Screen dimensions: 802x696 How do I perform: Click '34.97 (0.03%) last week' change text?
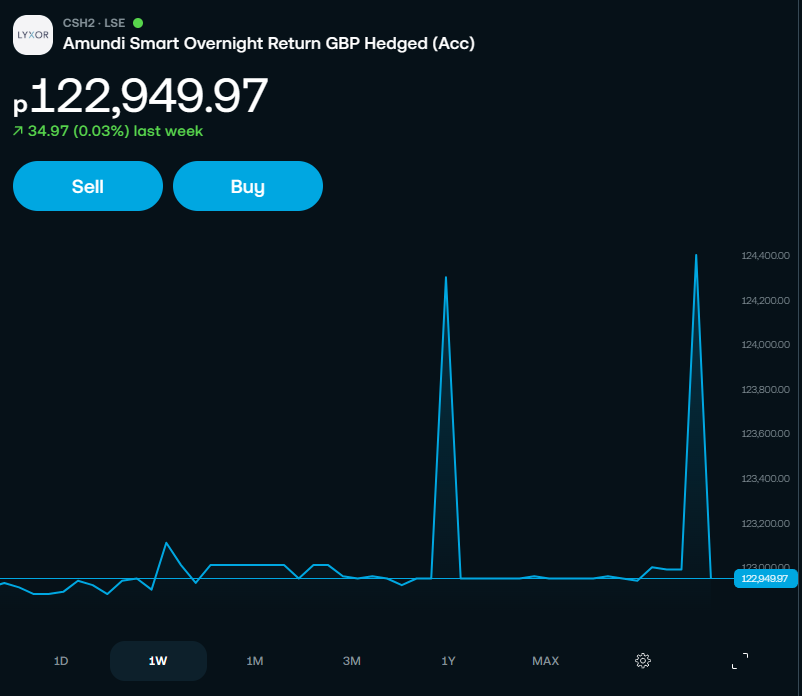(x=116, y=131)
